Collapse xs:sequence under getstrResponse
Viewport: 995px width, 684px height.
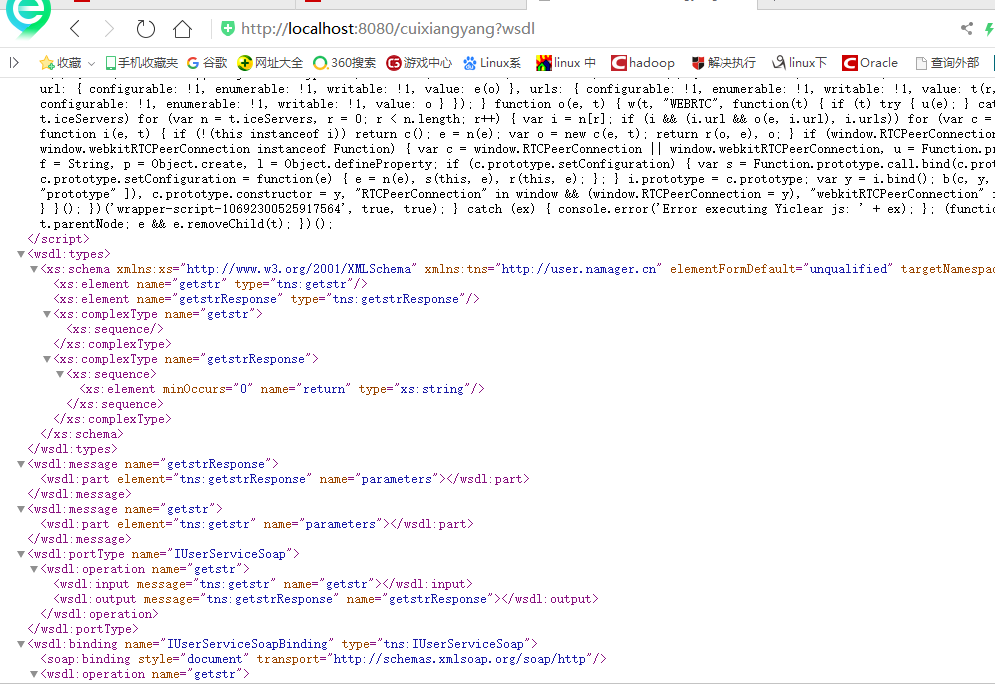[60, 374]
